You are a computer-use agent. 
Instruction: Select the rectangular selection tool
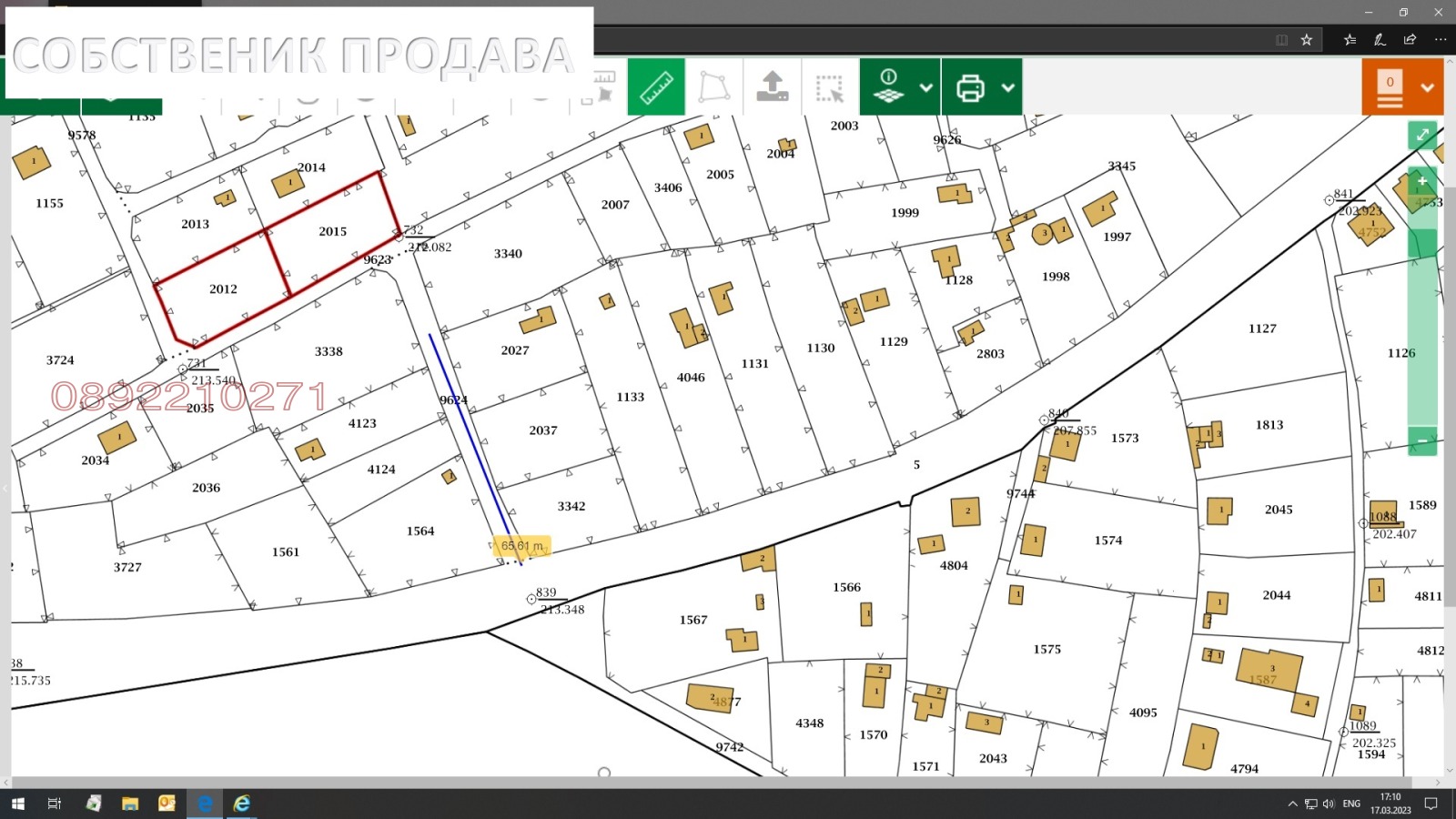(830, 86)
